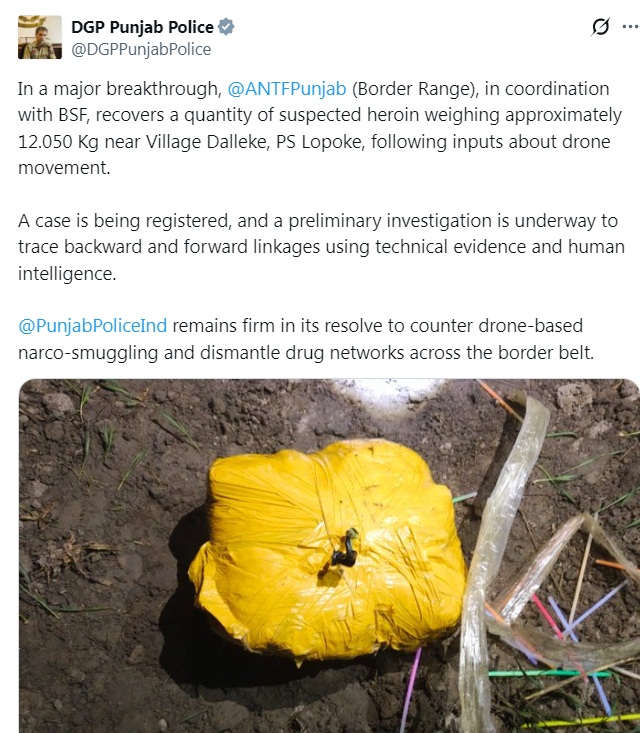Click the pink stick near the package
The width and height of the screenshot is (640, 733).
click(x=546, y=616)
